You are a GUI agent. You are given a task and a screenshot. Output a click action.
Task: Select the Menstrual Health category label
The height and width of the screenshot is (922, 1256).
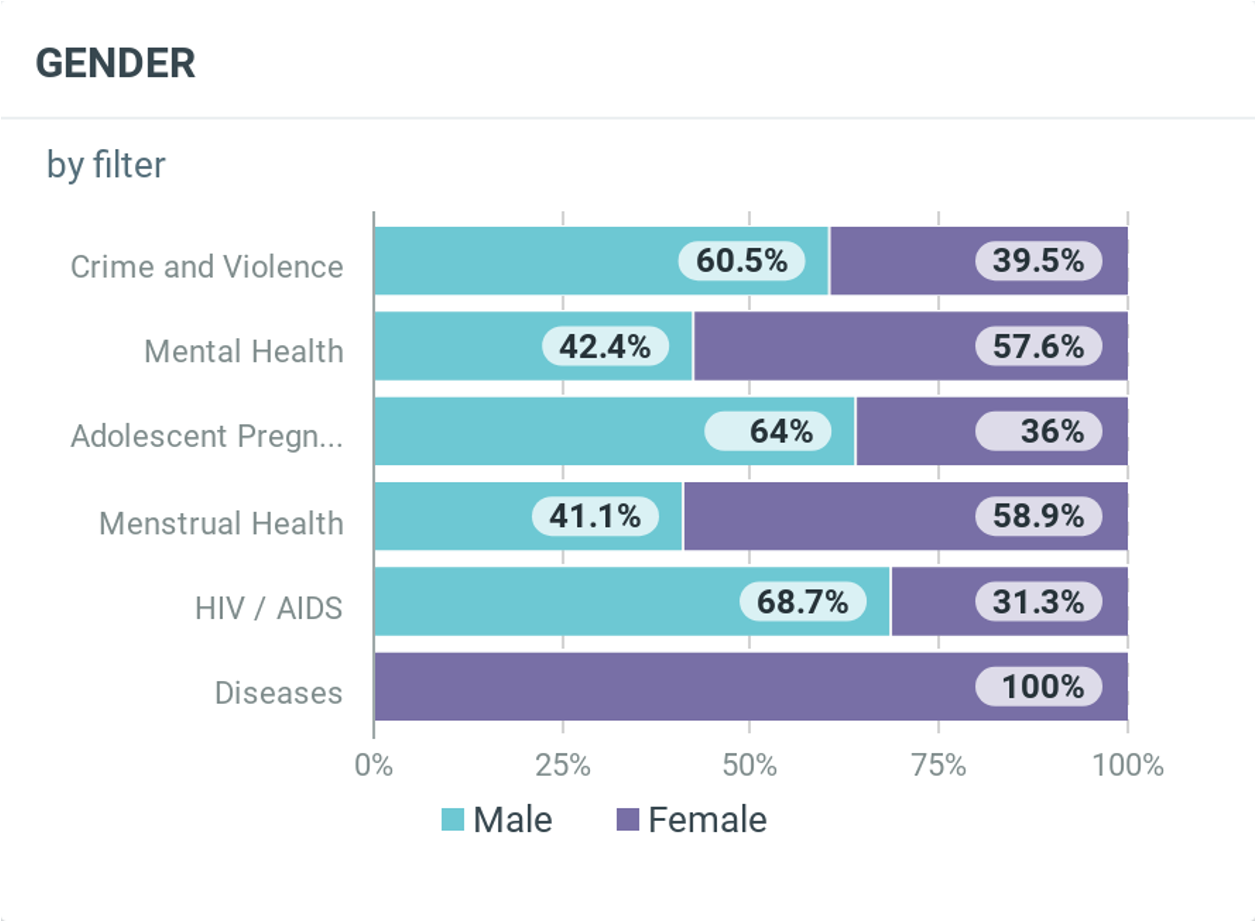click(x=221, y=523)
